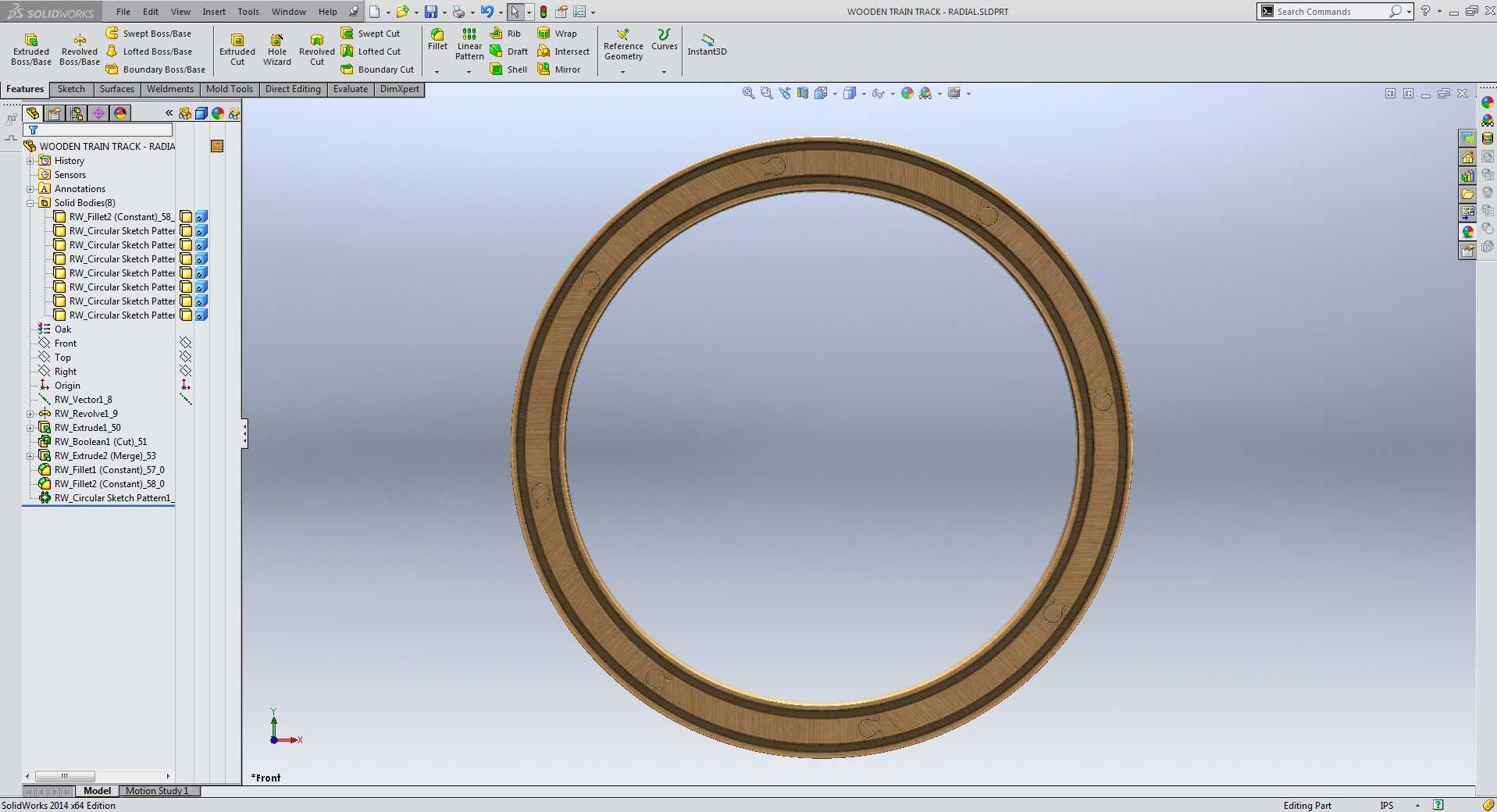The image size is (1497, 812).
Task: Select RW_Fillet1 (Constant)_57_0 feature
Action: [x=109, y=470]
